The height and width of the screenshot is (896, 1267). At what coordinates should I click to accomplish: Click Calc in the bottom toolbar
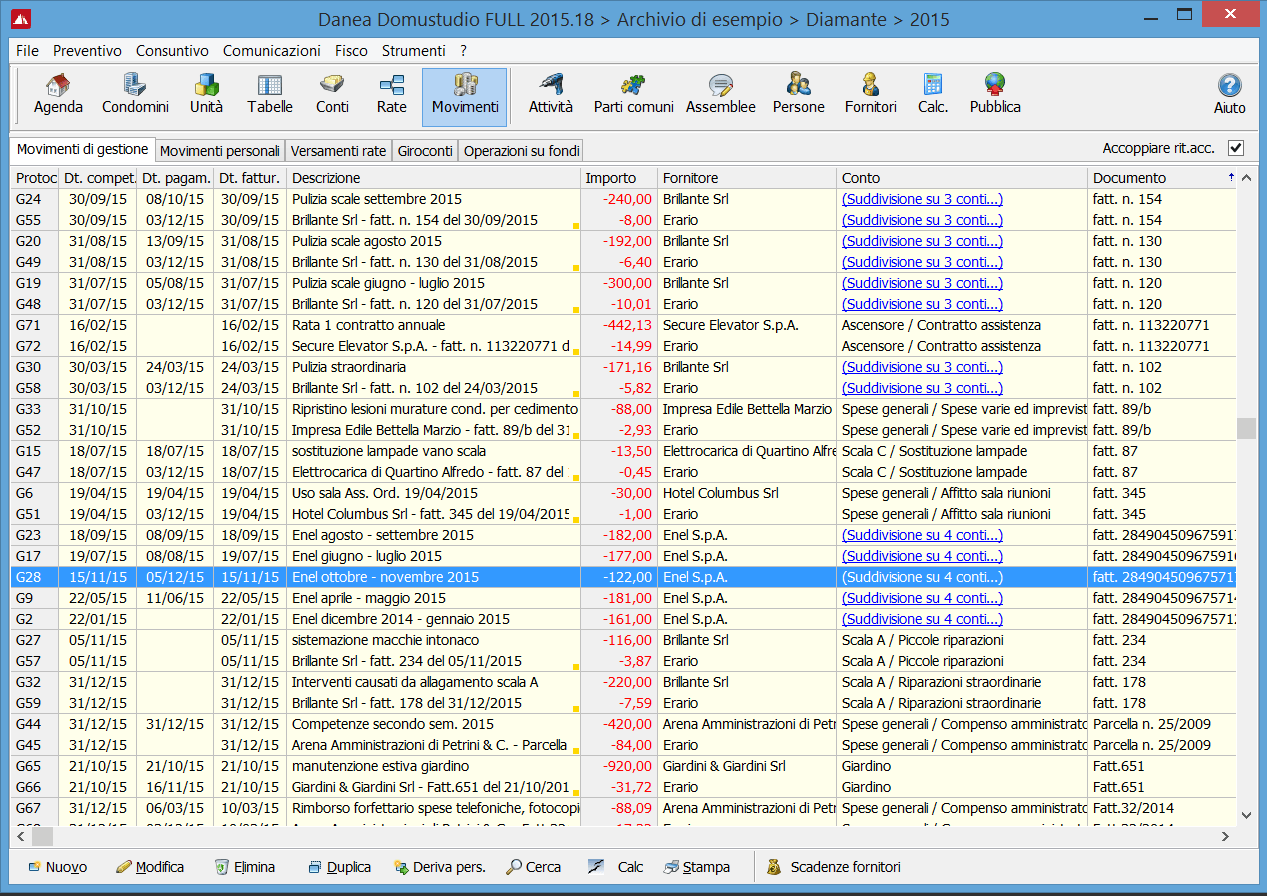click(616, 867)
